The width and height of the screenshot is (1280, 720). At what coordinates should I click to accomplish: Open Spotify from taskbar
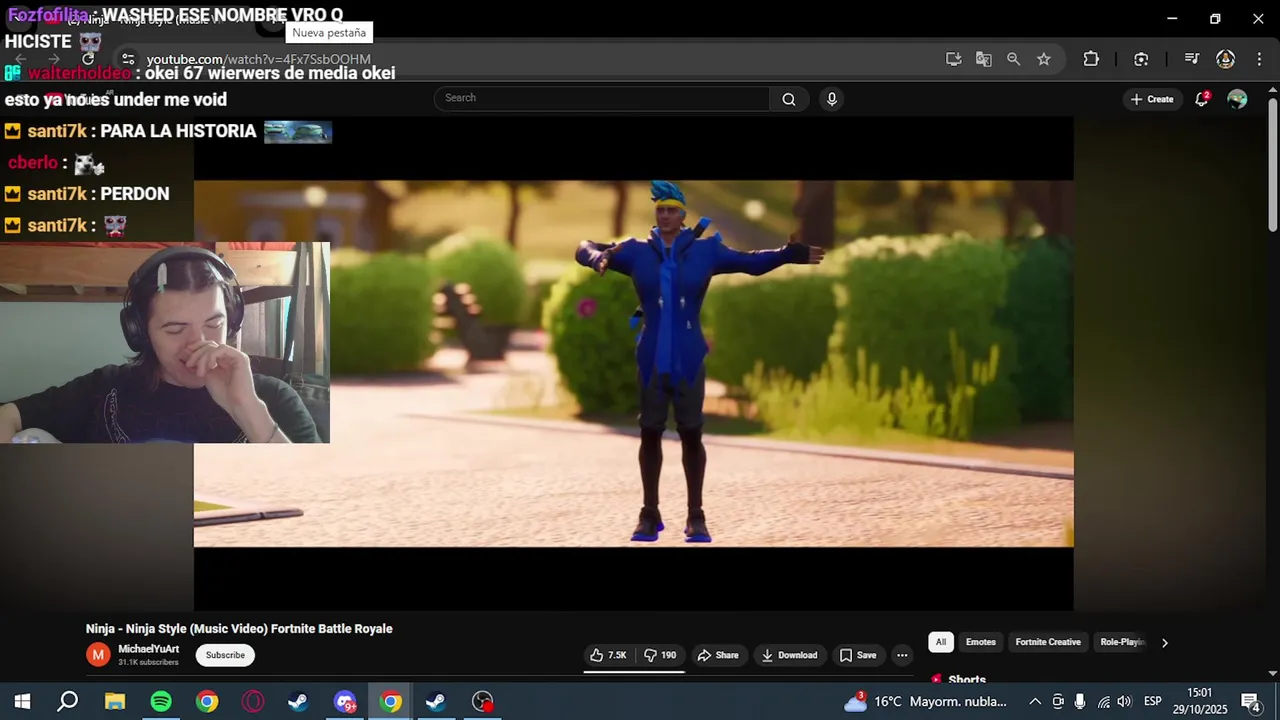[161, 702]
